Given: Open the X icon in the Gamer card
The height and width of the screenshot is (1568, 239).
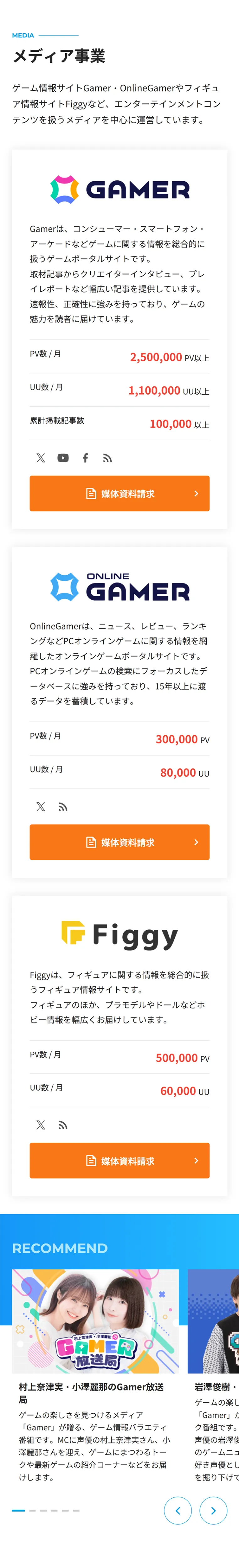Looking at the screenshot, I should tap(41, 458).
